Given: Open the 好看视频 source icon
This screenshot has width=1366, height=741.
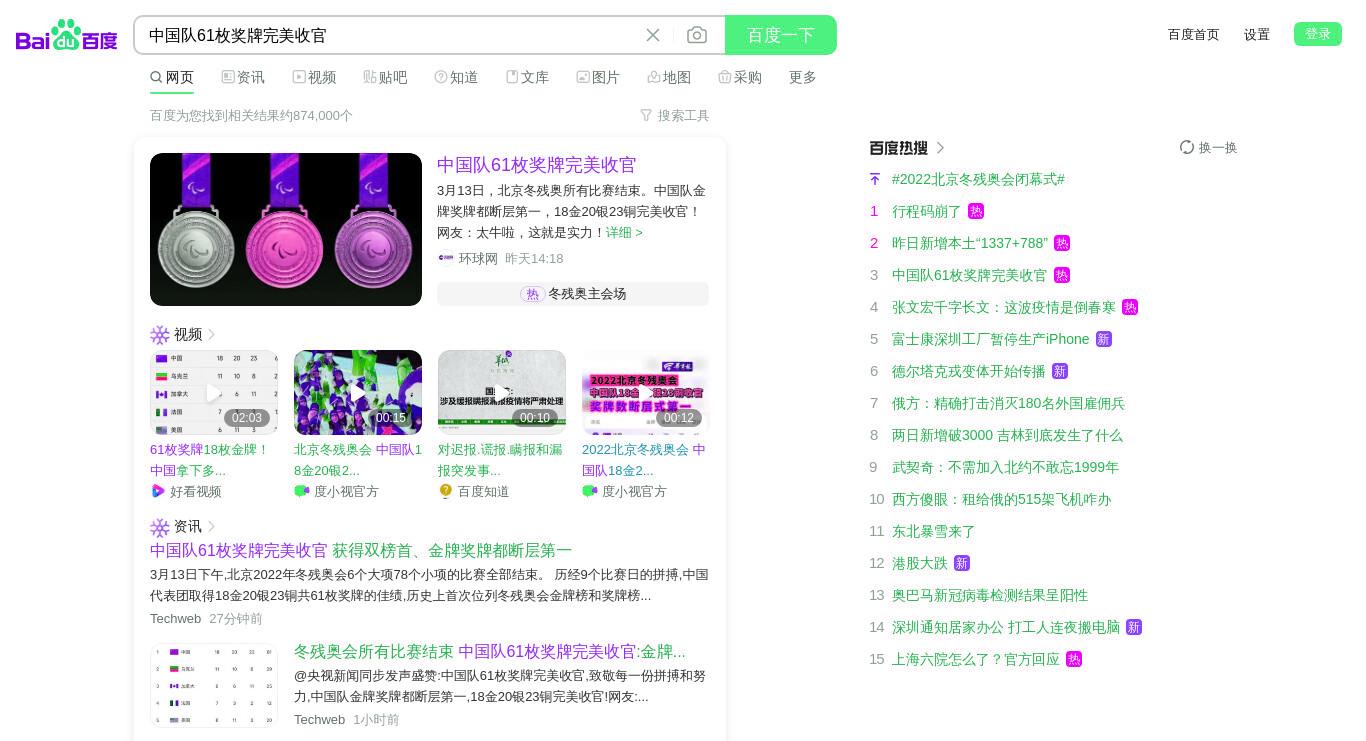Looking at the screenshot, I should coord(158,491).
